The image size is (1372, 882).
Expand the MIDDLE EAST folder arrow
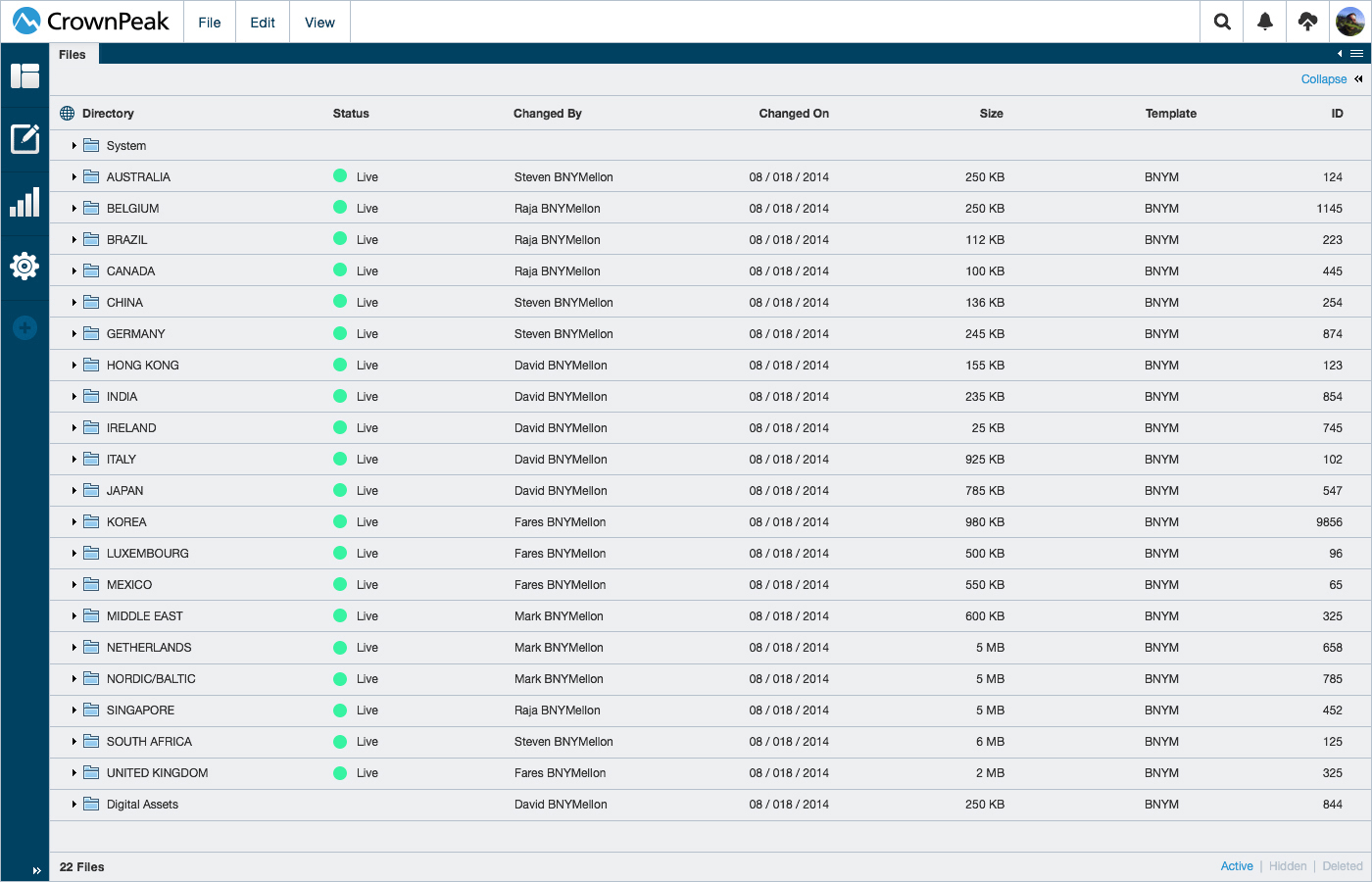(x=73, y=616)
